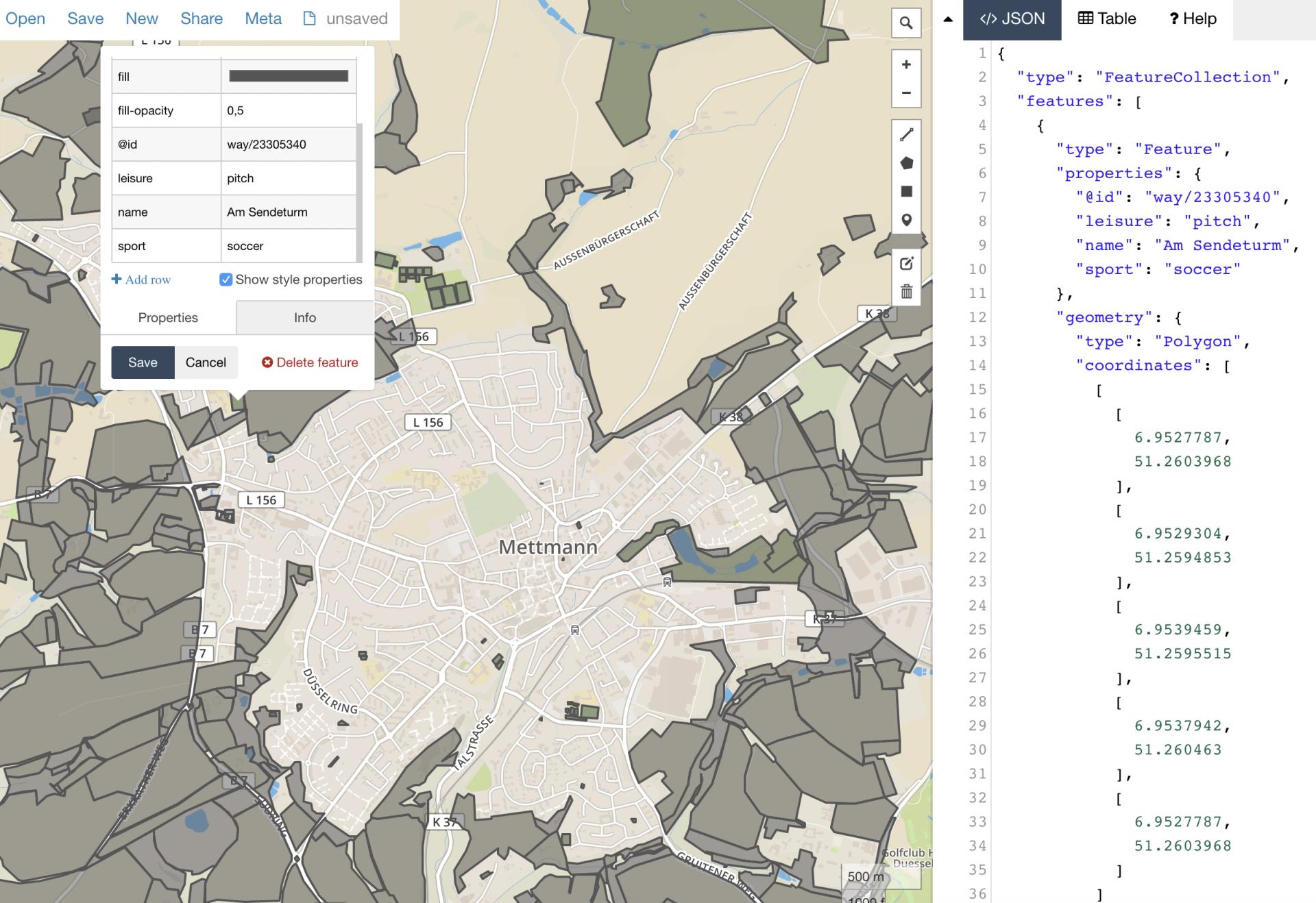The width and height of the screenshot is (1316, 903).
Task: Switch to the Table tab
Action: (1107, 19)
